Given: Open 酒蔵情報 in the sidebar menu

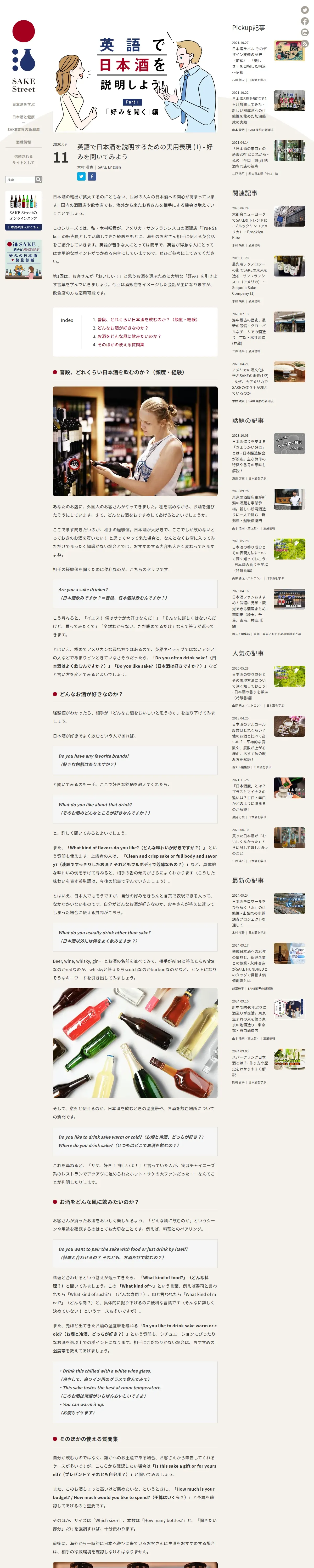Looking at the screenshot, I should (24, 142).
